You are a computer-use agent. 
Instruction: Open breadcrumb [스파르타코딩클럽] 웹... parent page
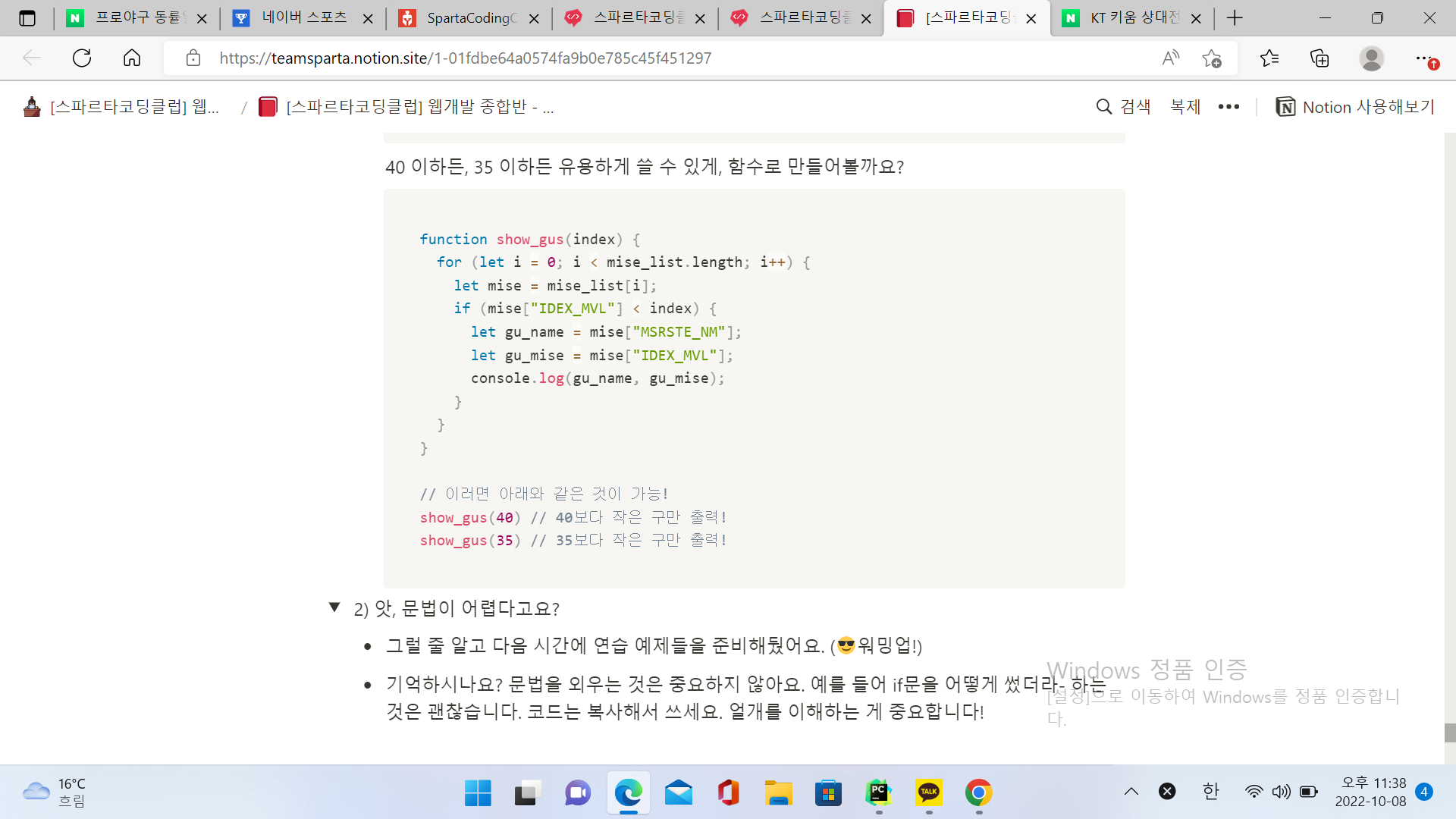click(121, 107)
